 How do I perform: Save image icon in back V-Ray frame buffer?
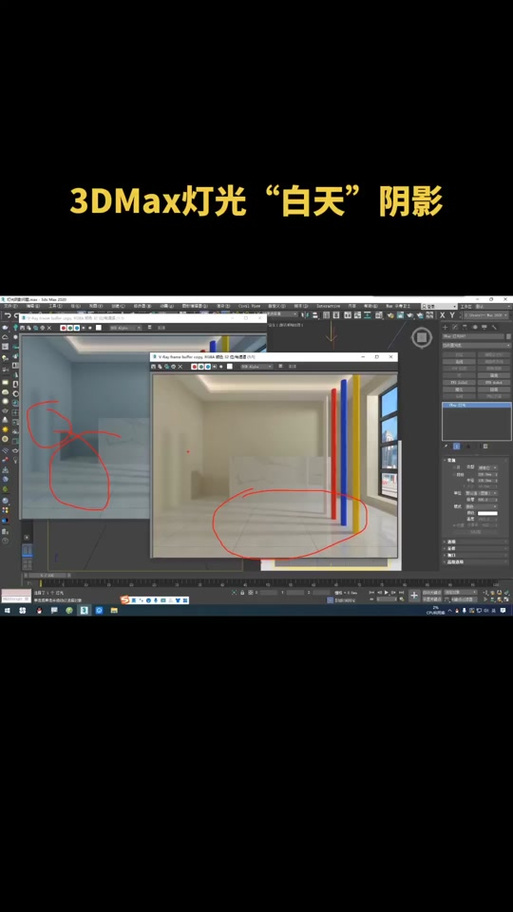click(x=23, y=327)
